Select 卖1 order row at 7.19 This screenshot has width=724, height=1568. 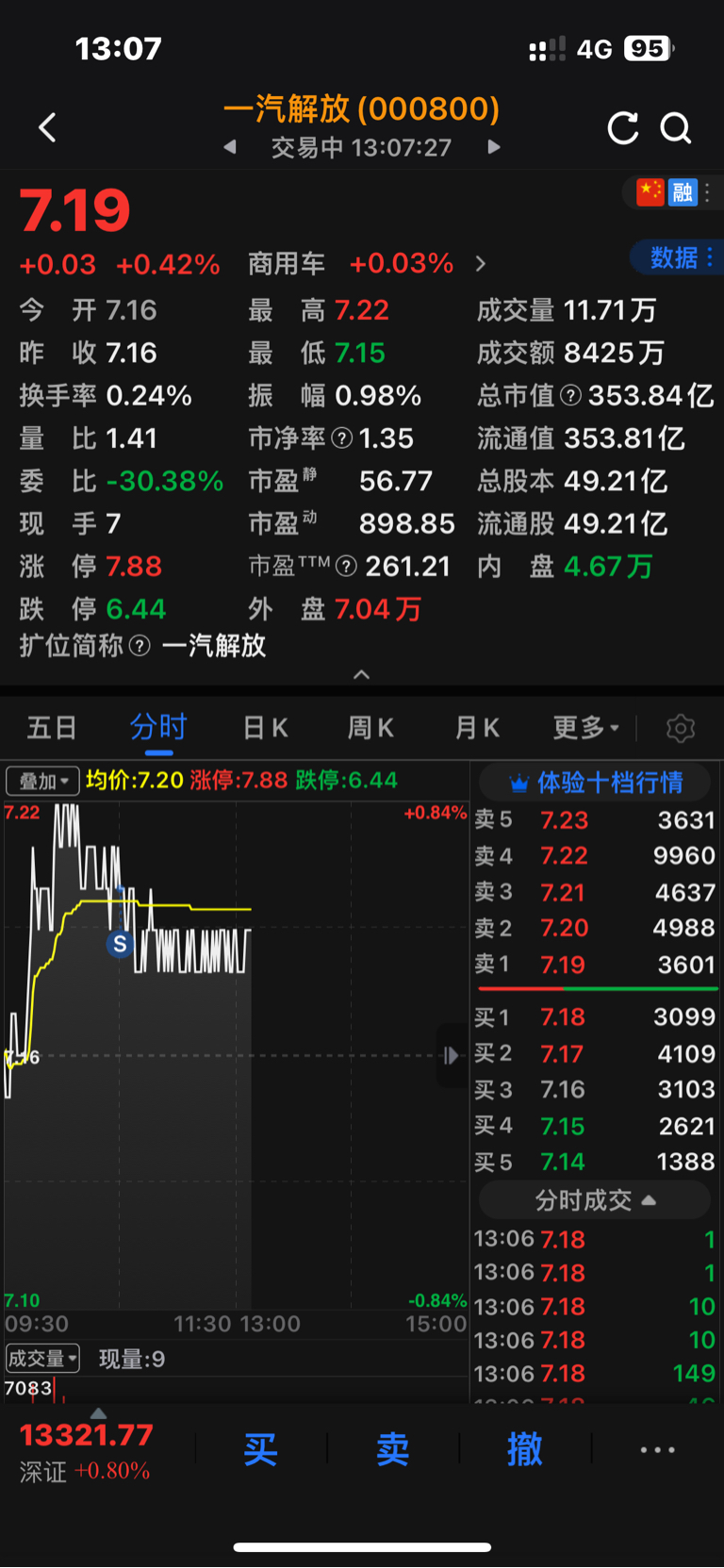(x=595, y=966)
